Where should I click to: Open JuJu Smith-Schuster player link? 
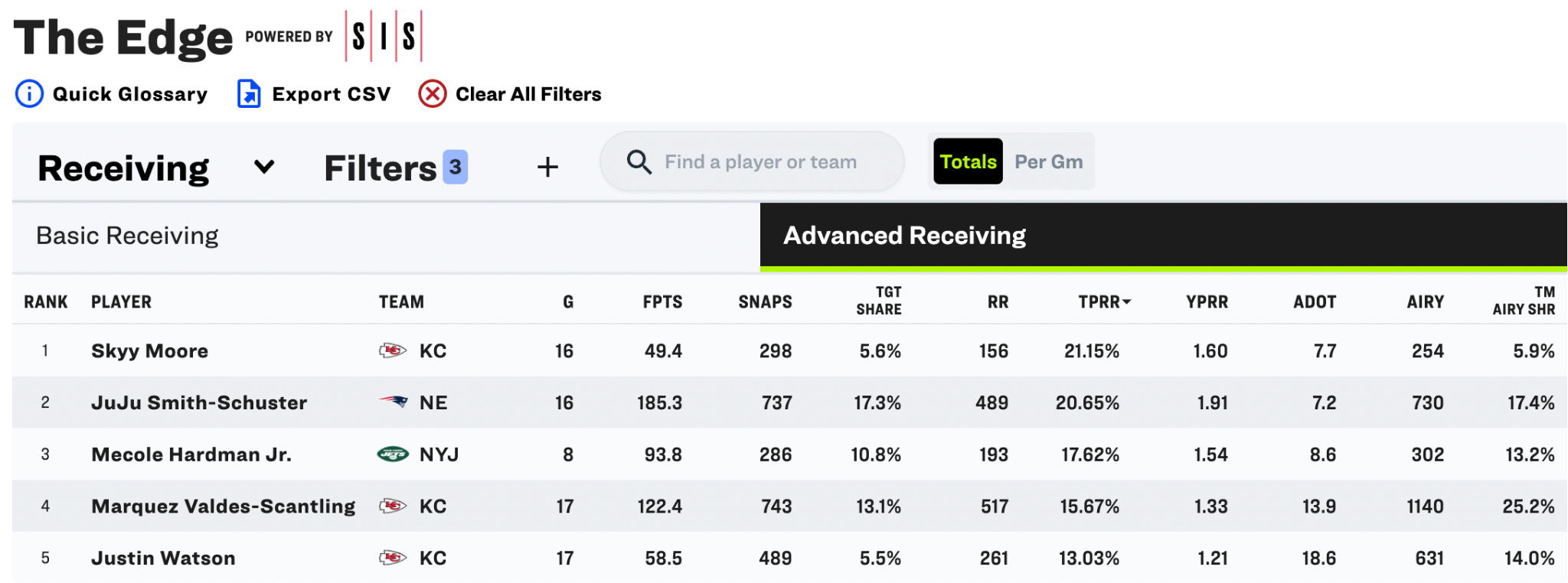199,402
